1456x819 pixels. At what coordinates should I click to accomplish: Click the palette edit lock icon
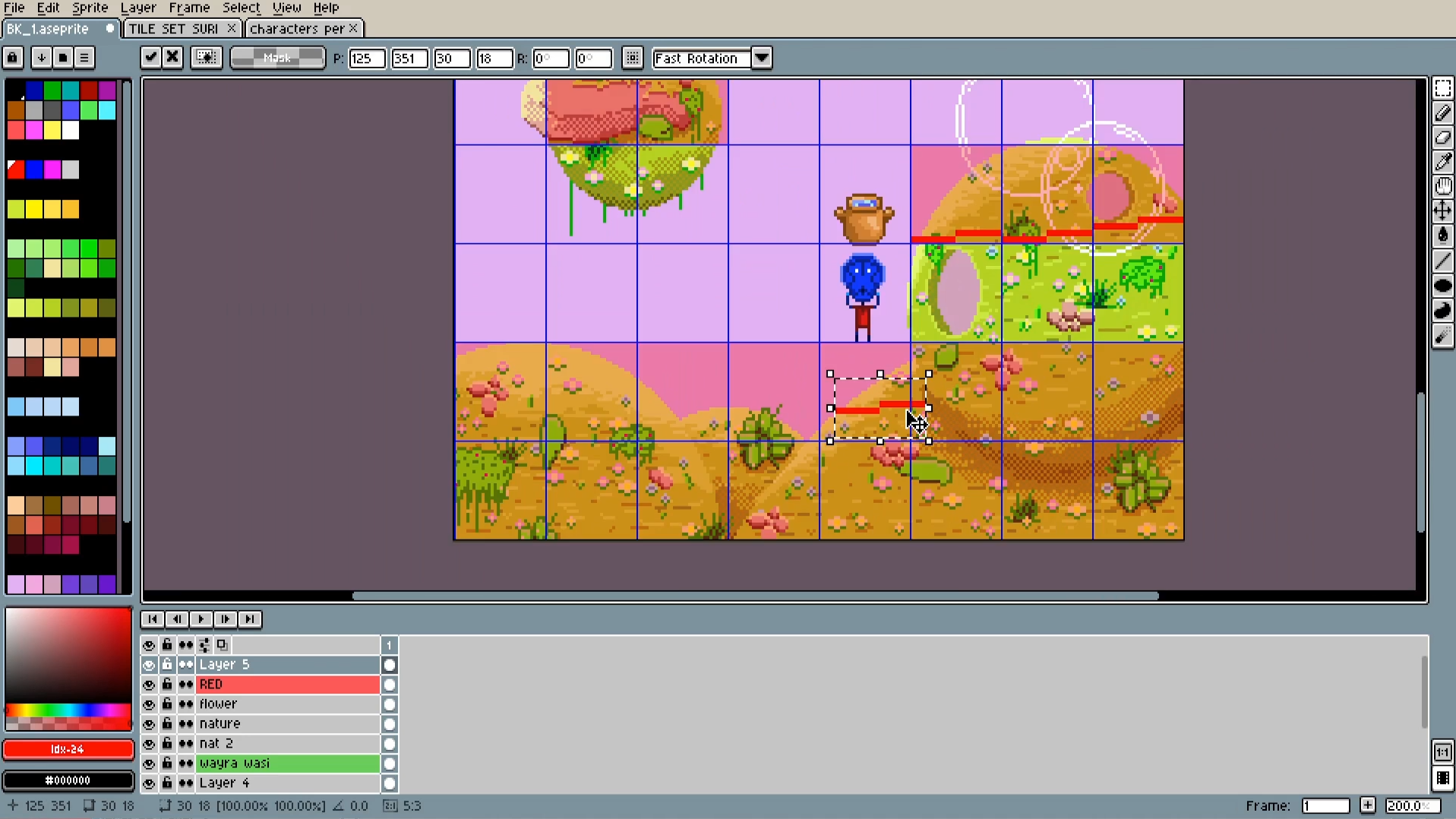coord(13,58)
